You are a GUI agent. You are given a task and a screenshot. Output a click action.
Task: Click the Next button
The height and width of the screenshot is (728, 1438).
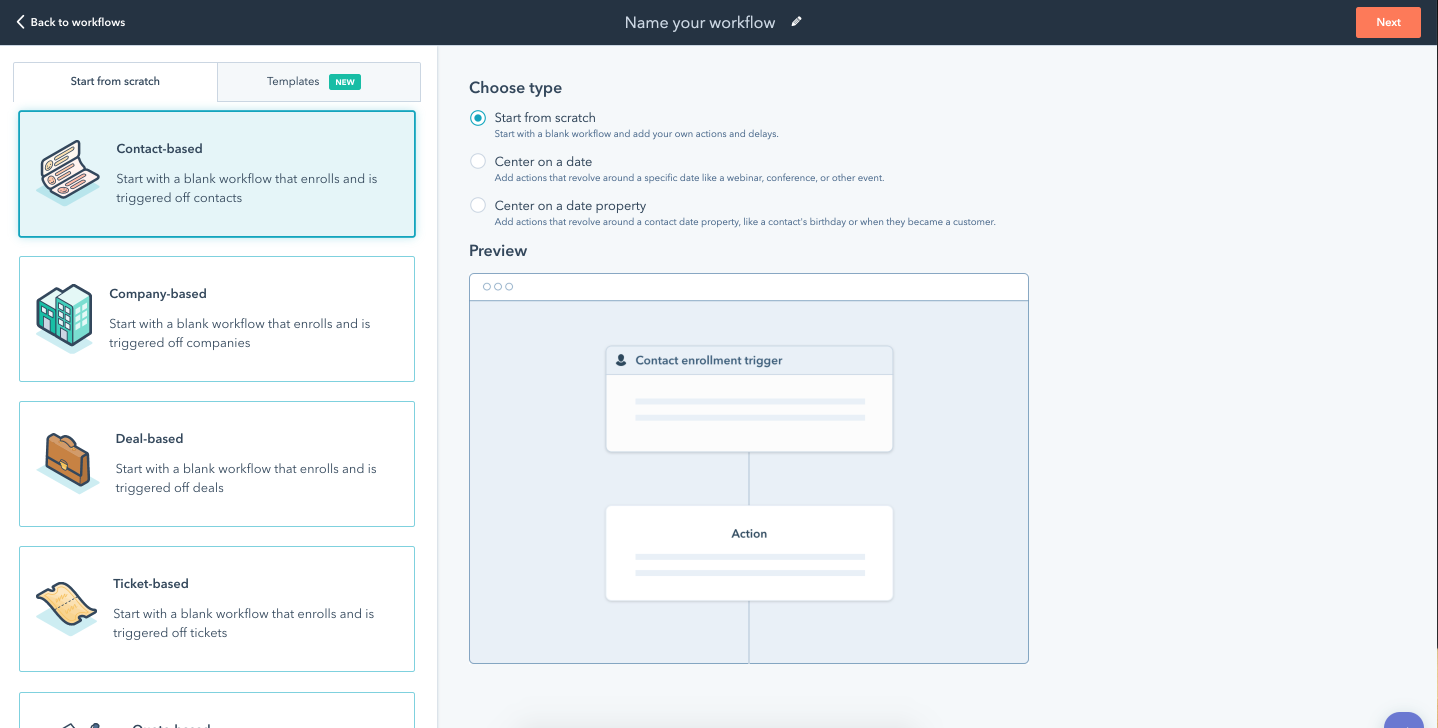[x=1388, y=21]
